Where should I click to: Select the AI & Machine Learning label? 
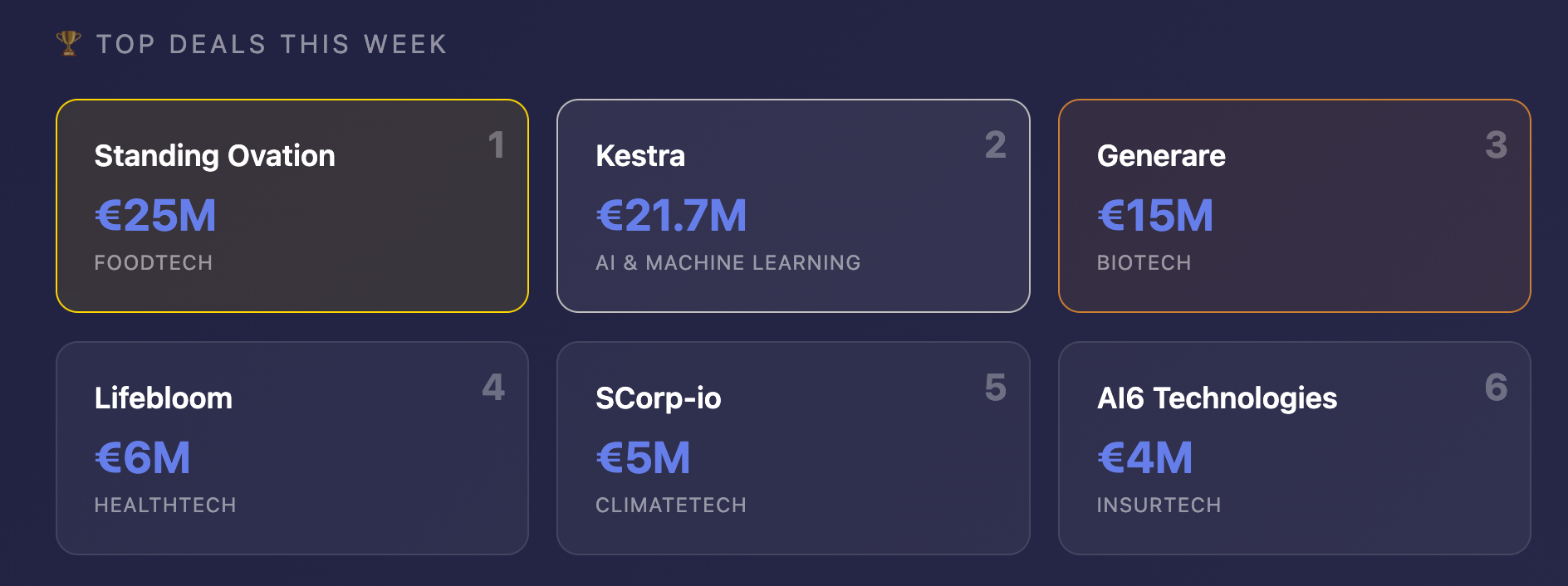coord(728,263)
